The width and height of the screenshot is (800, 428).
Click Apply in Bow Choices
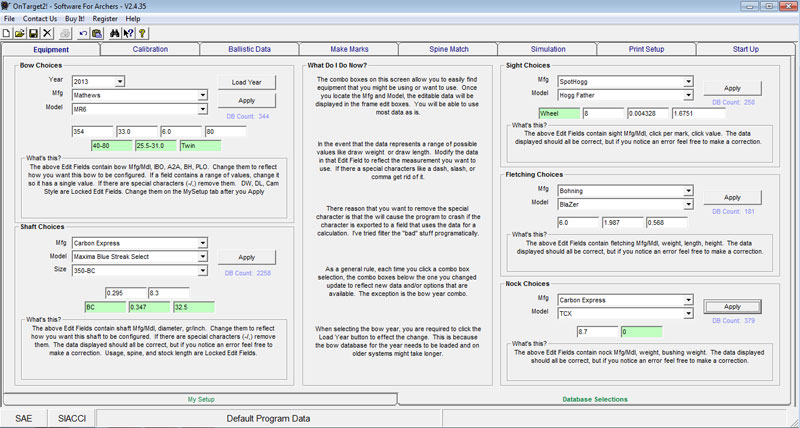(x=247, y=100)
